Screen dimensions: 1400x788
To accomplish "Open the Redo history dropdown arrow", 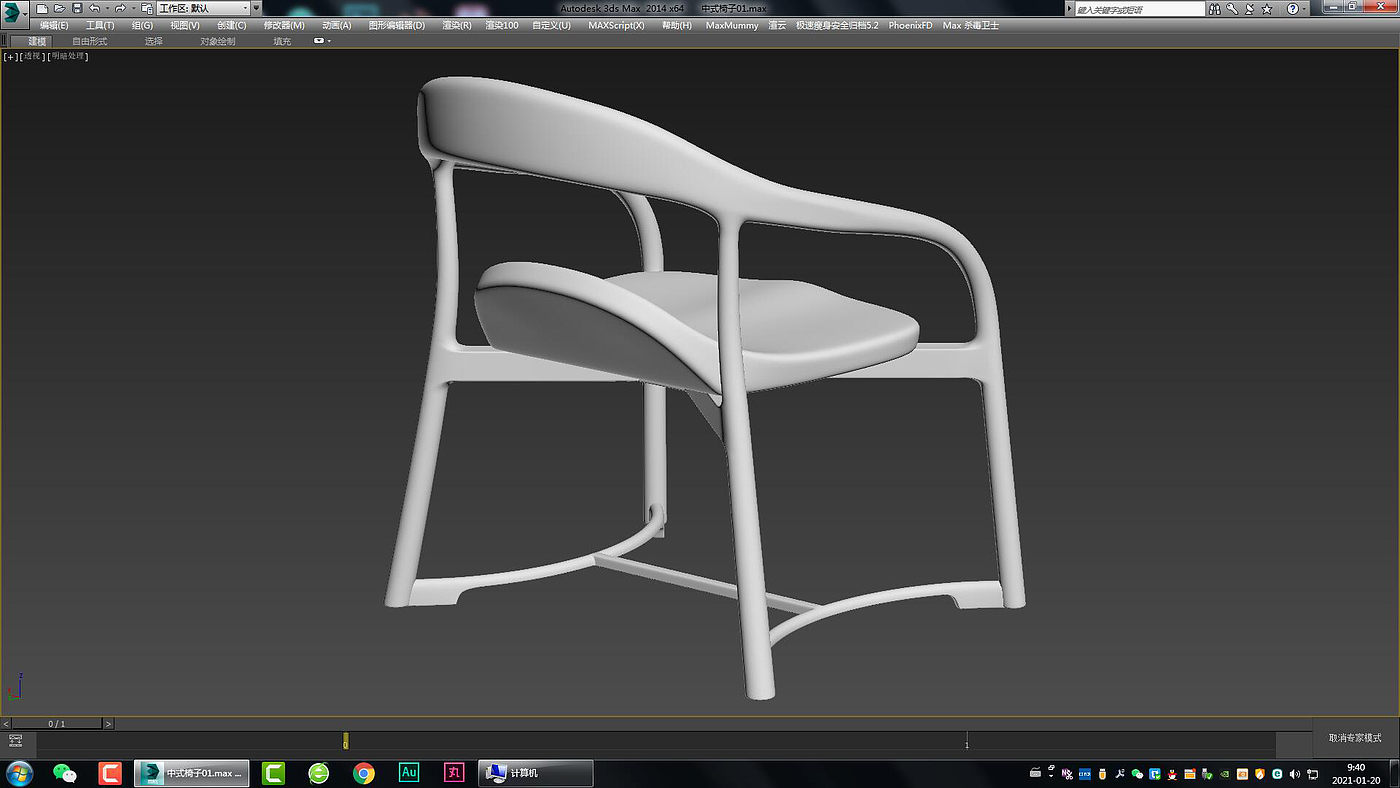I will coord(134,8).
